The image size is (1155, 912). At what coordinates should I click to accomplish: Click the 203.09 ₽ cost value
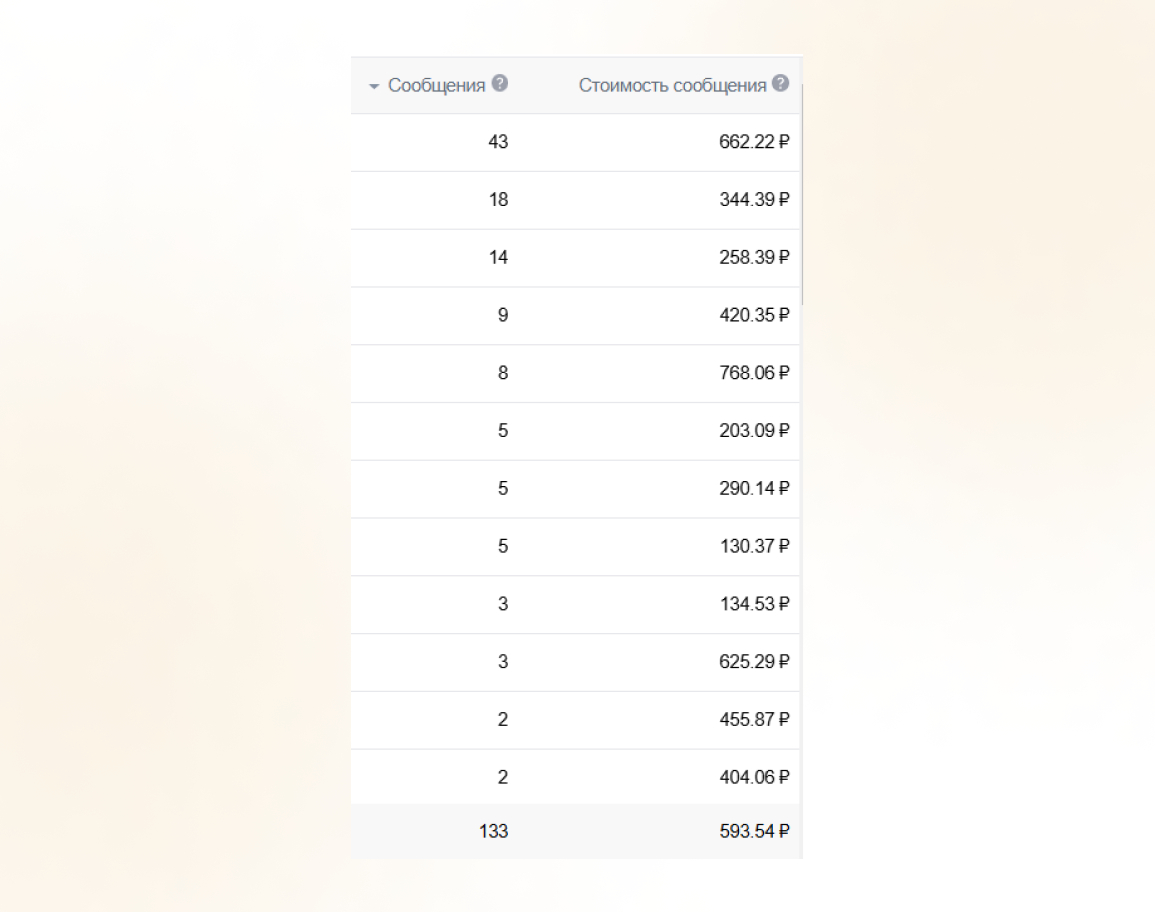tap(754, 431)
